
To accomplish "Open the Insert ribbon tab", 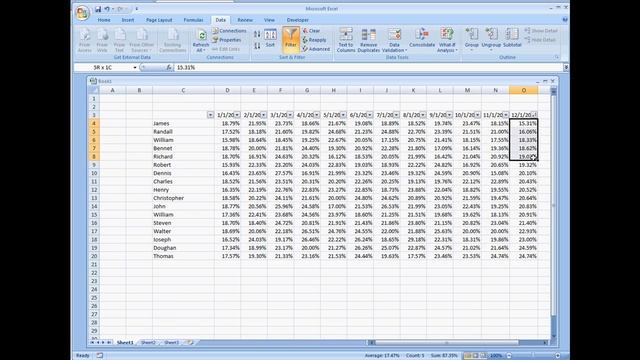I will pos(128,20).
